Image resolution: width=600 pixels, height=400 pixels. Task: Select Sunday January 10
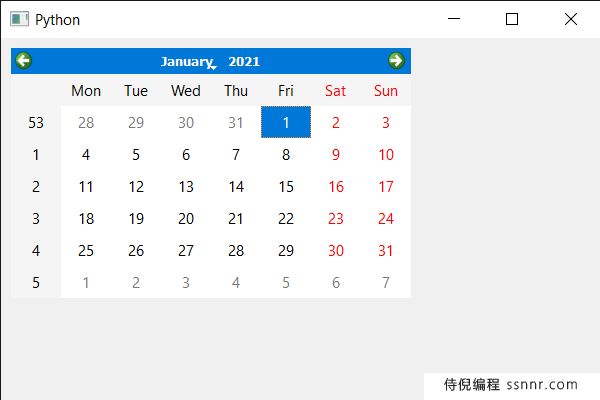386,154
